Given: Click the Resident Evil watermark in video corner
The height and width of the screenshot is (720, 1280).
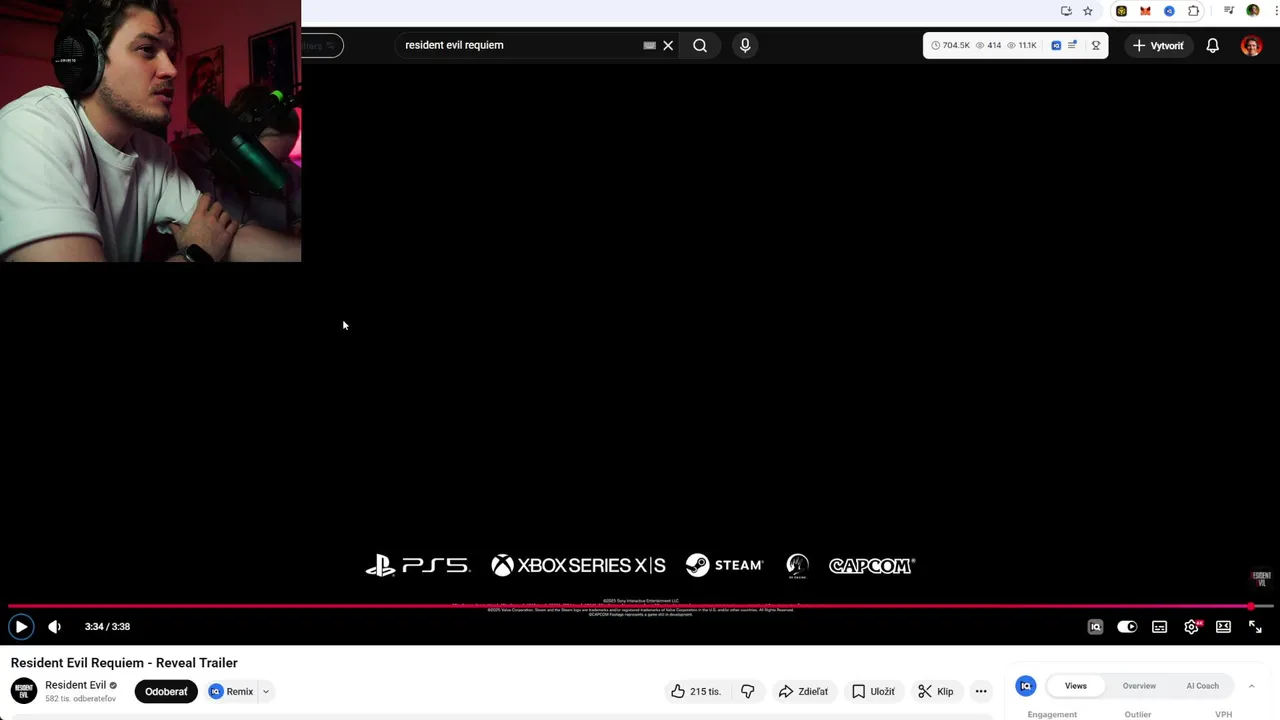Looking at the screenshot, I should 1261,578.
